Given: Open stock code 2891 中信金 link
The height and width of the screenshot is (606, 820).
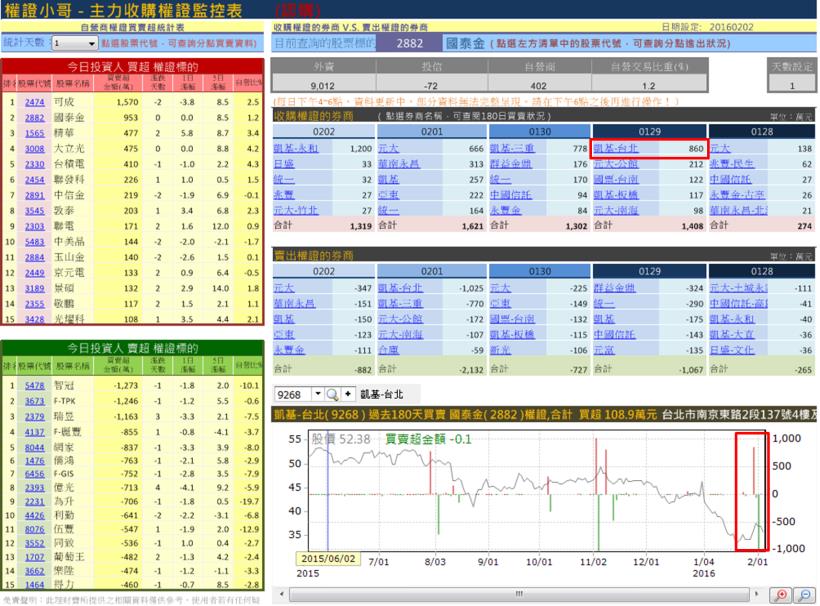Looking at the screenshot, I should tap(35, 195).
